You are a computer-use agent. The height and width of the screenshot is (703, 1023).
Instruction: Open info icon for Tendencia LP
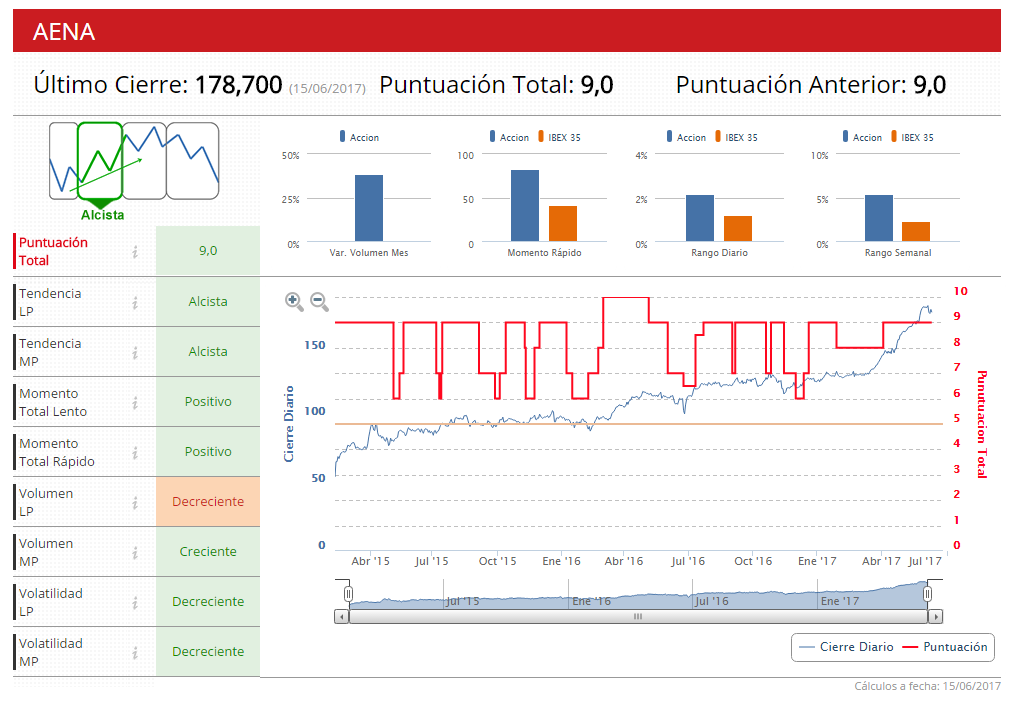tap(135, 303)
